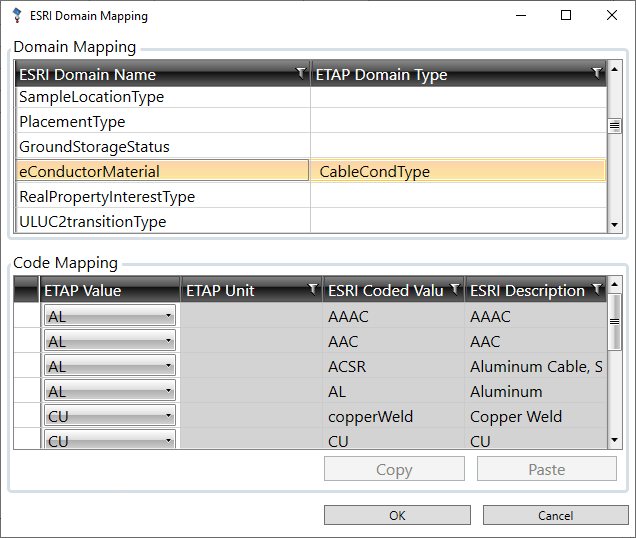
Task: Filter the ETAP Unit column
Action: coord(313,289)
